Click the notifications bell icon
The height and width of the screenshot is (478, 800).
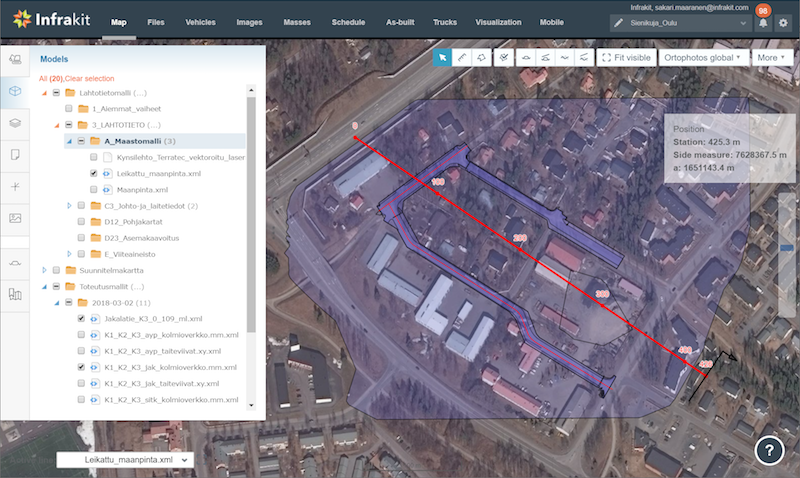point(763,22)
